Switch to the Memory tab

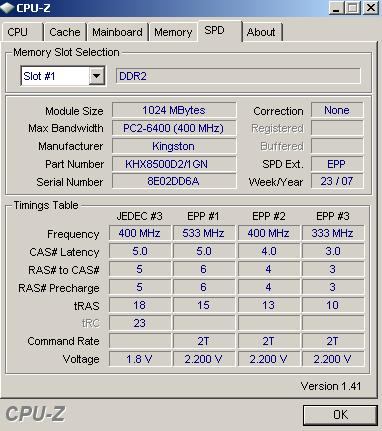point(173,32)
